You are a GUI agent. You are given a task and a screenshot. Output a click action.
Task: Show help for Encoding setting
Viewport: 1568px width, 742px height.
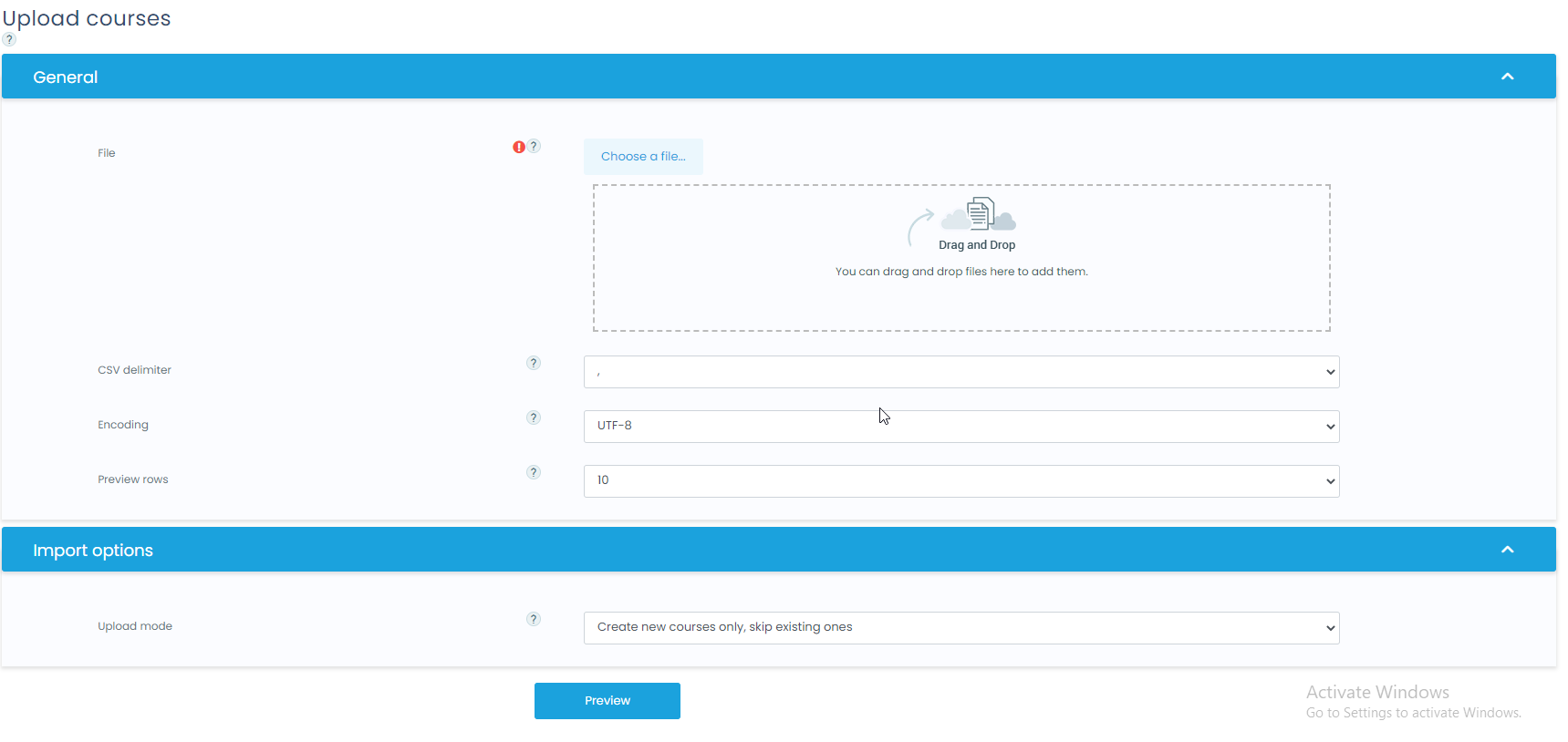pyautogui.click(x=534, y=417)
